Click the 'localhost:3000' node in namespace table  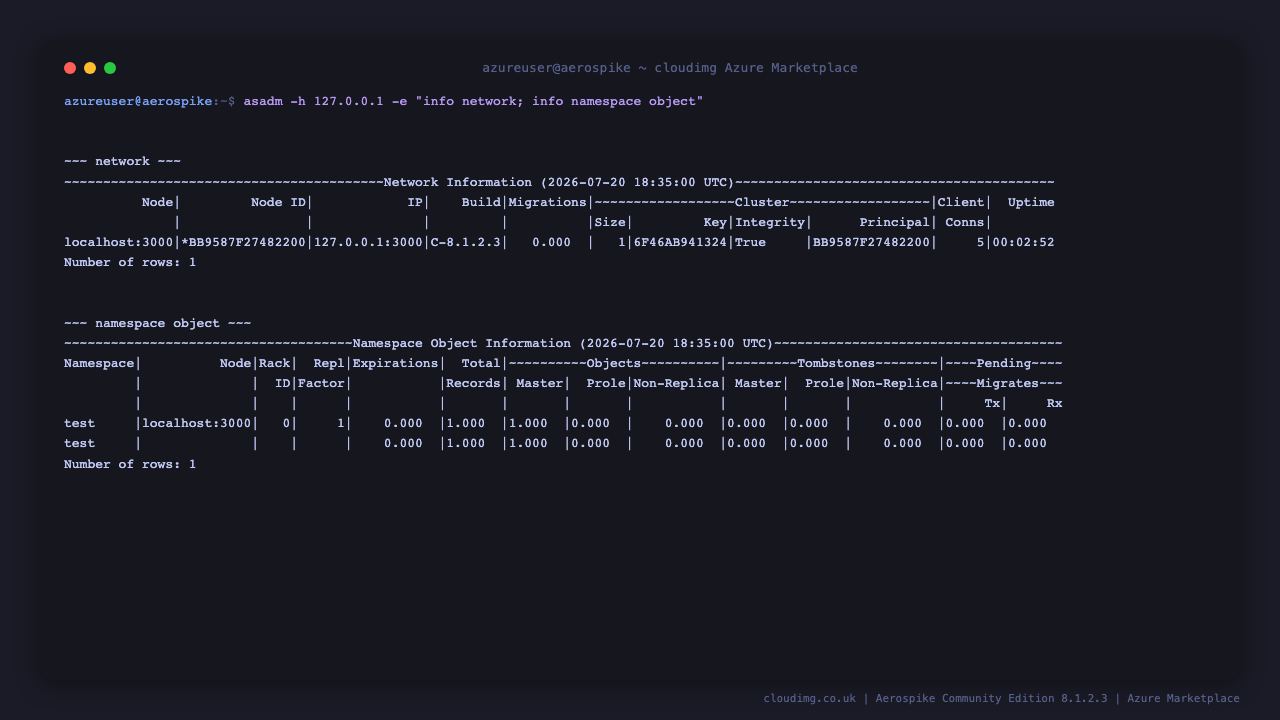click(196, 423)
